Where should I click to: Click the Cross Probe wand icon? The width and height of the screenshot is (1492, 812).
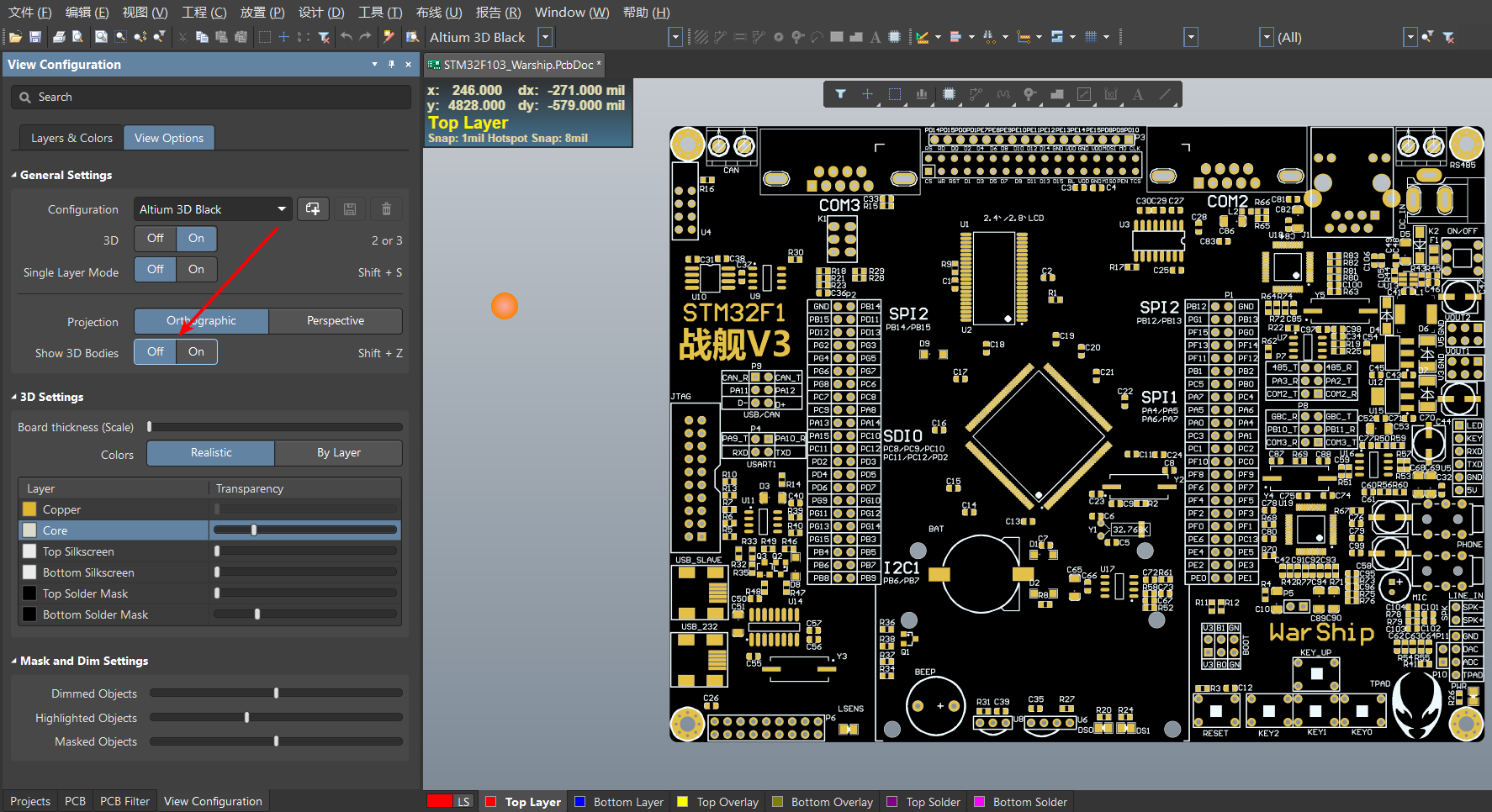(389, 37)
